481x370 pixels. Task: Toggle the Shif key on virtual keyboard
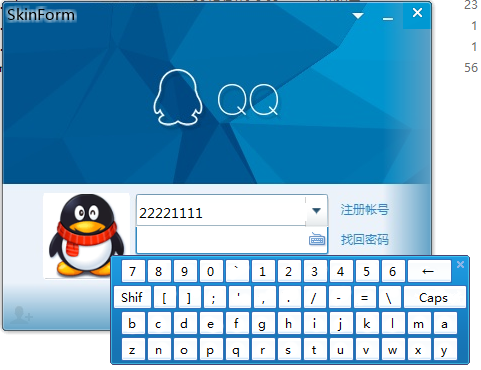coord(132,297)
